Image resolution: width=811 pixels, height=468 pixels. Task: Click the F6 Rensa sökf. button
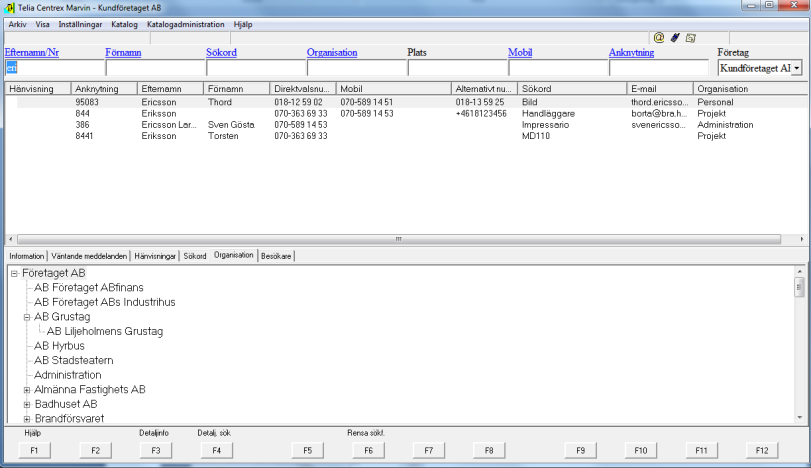368,450
